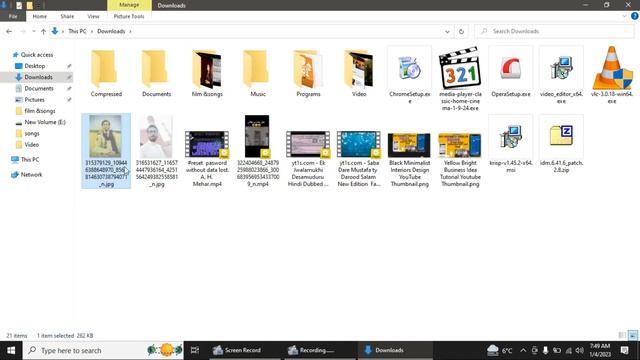Open Explorer help icon
The height and width of the screenshot is (360, 640).
click(634, 16)
